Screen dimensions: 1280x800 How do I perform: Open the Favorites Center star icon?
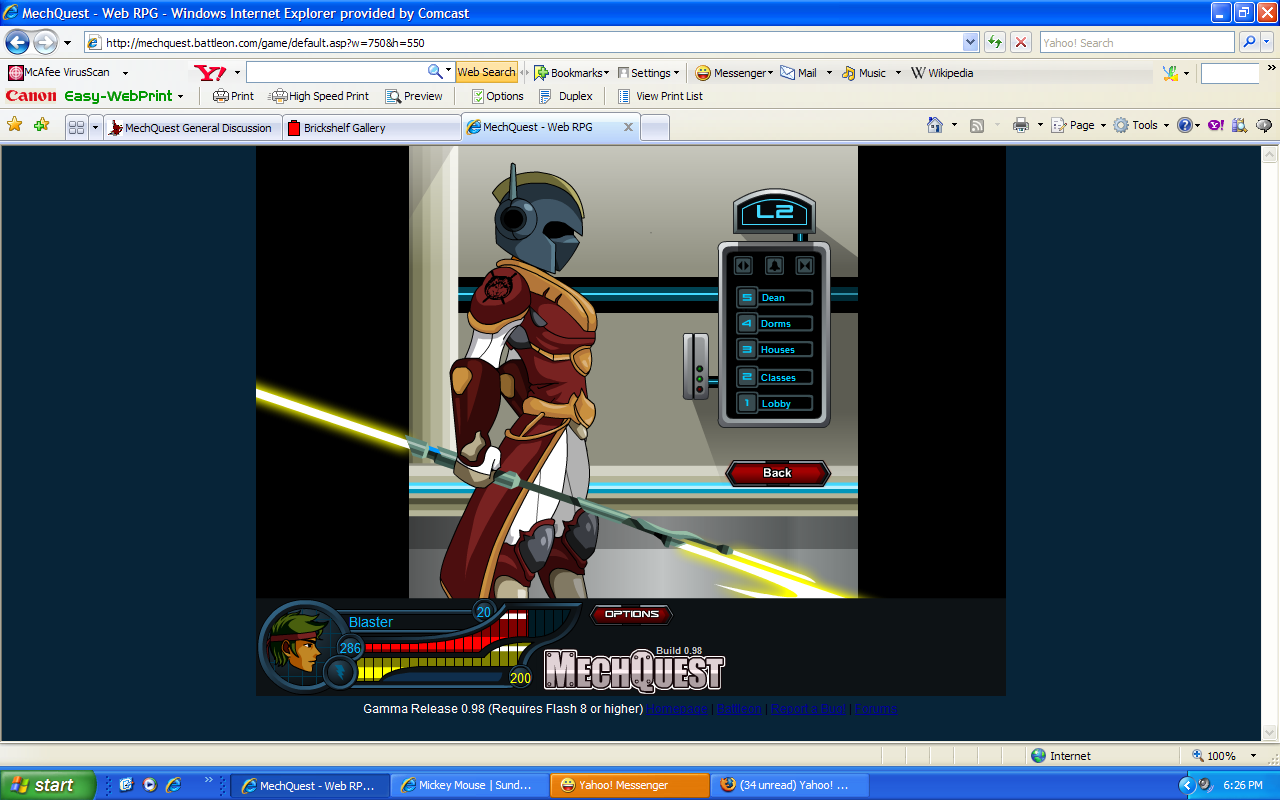15,125
